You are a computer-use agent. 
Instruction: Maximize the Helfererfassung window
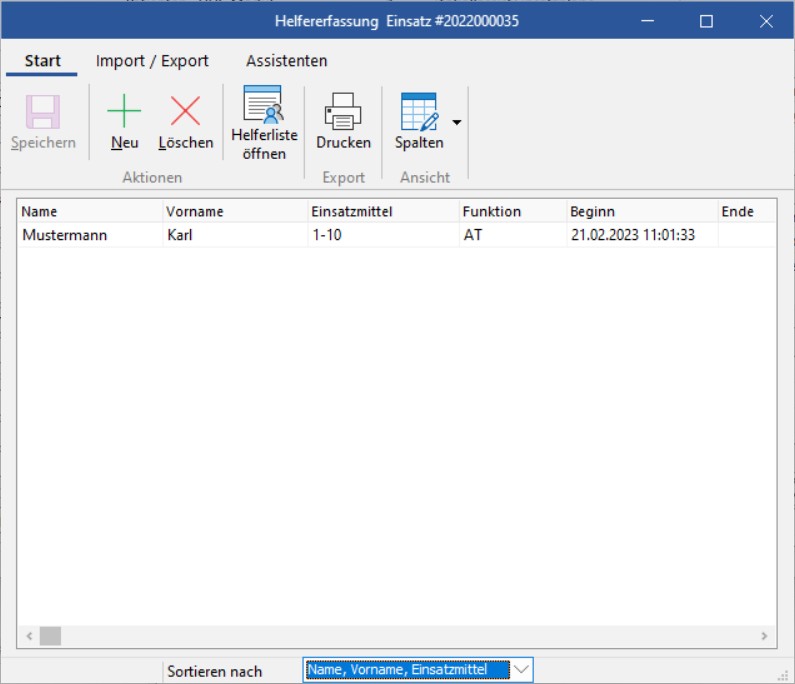click(706, 21)
